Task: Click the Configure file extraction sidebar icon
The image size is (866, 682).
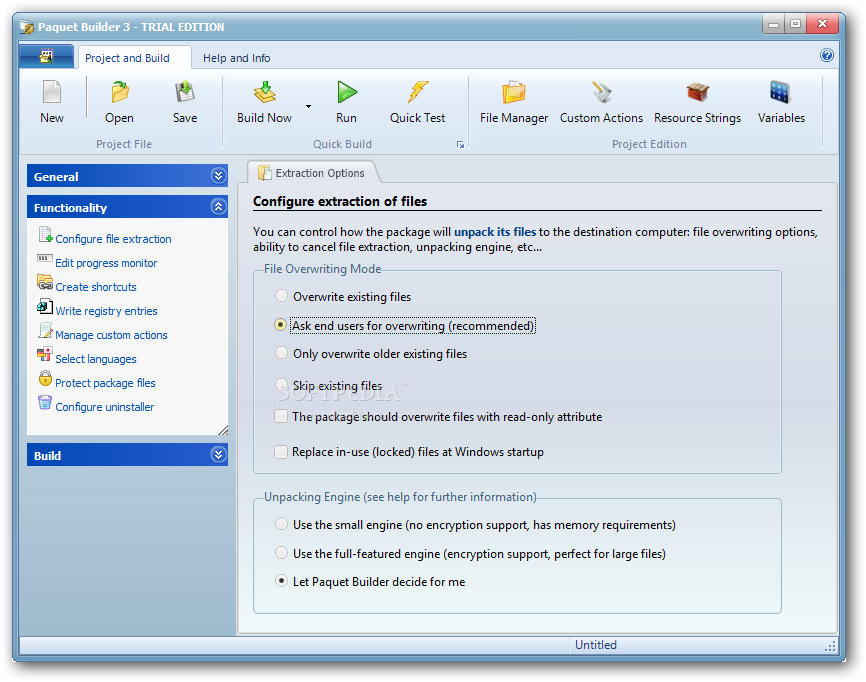Action: tap(45, 235)
